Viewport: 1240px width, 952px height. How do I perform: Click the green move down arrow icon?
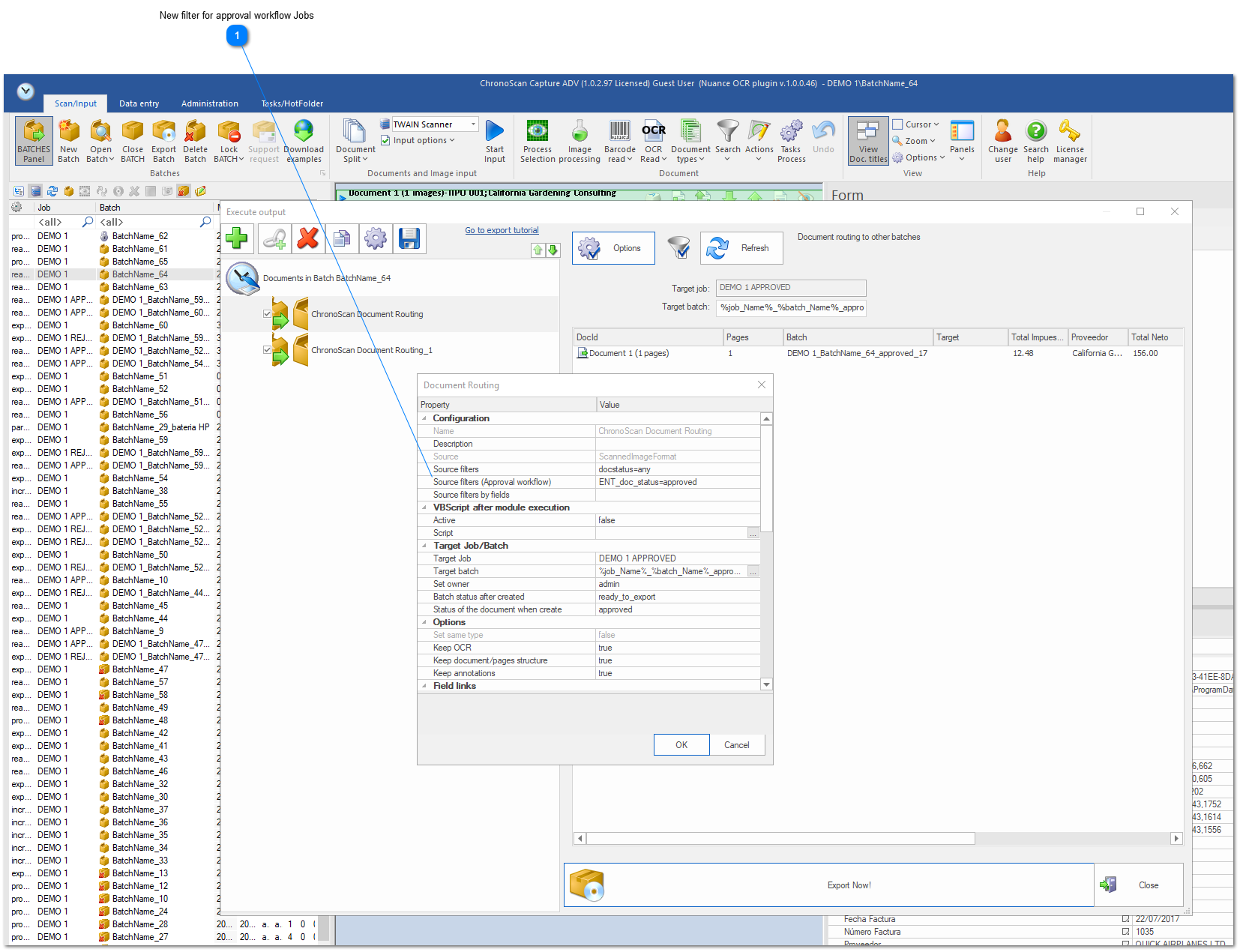point(553,250)
